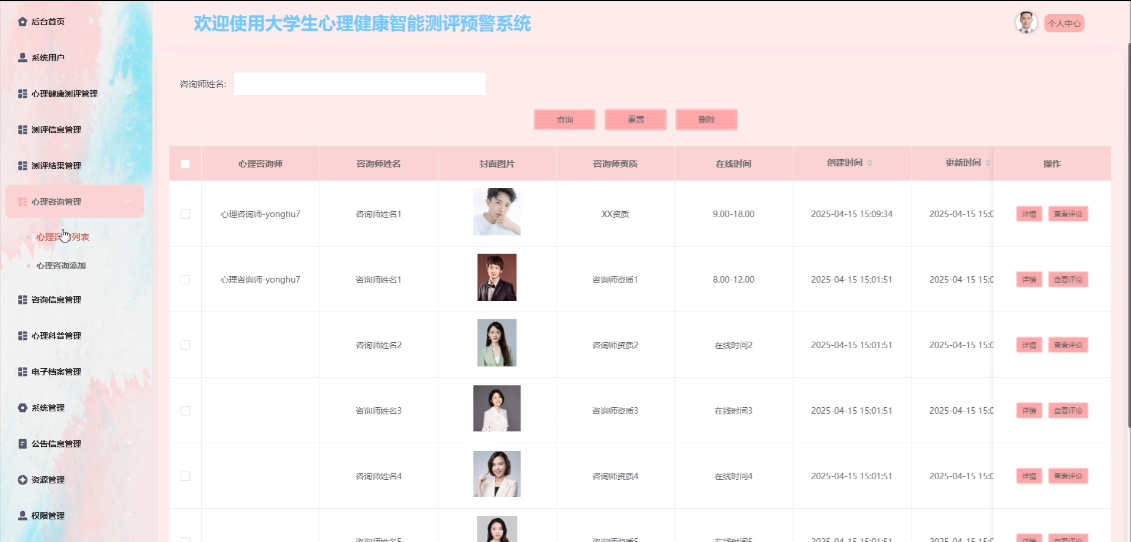The height and width of the screenshot is (542, 1131).
Task: Click the person icon beside 权限管理
Action: [22, 516]
